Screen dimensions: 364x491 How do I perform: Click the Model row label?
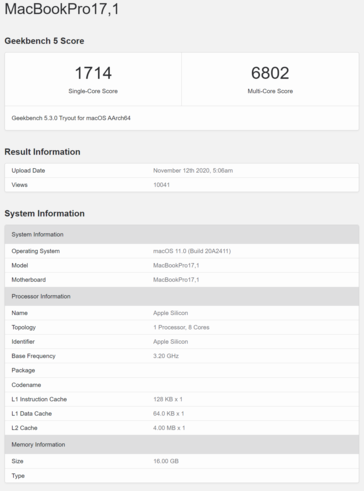(20, 265)
